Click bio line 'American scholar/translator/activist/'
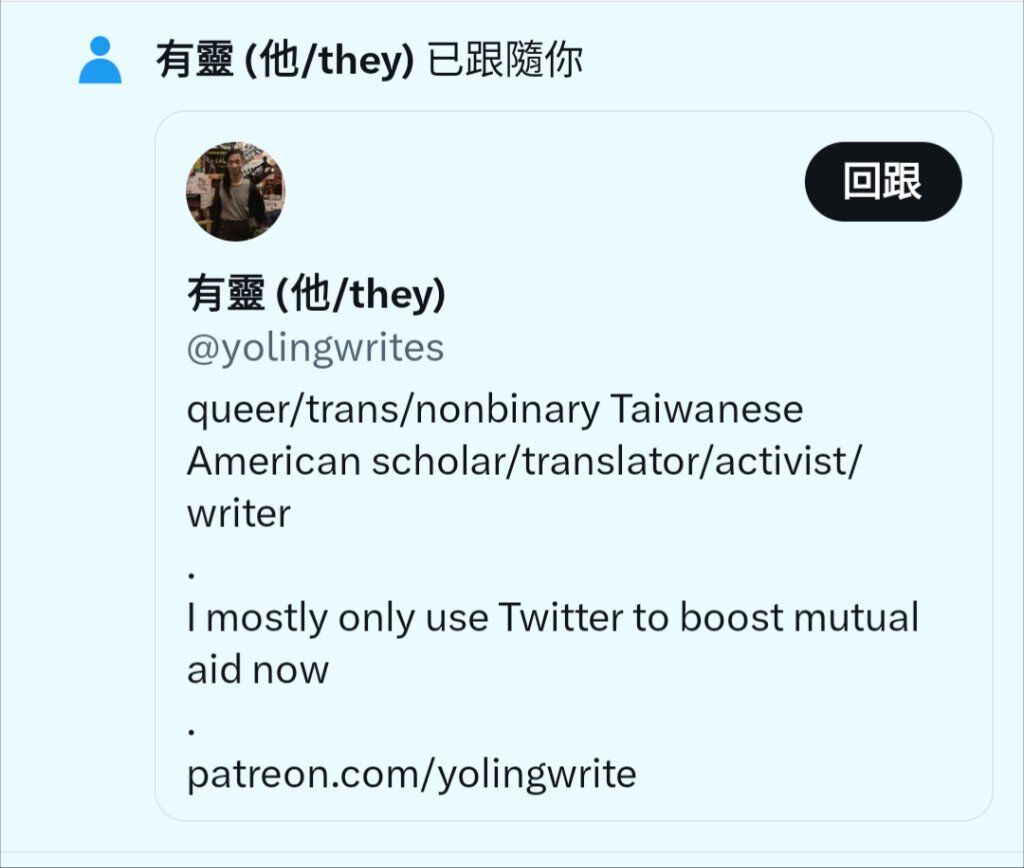Viewport: 1024px width, 868px height. 524,462
